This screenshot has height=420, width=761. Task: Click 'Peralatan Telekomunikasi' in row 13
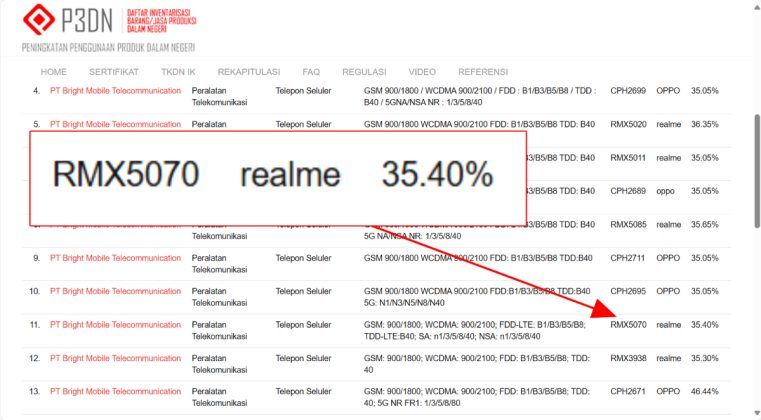(x=219, y=397)
